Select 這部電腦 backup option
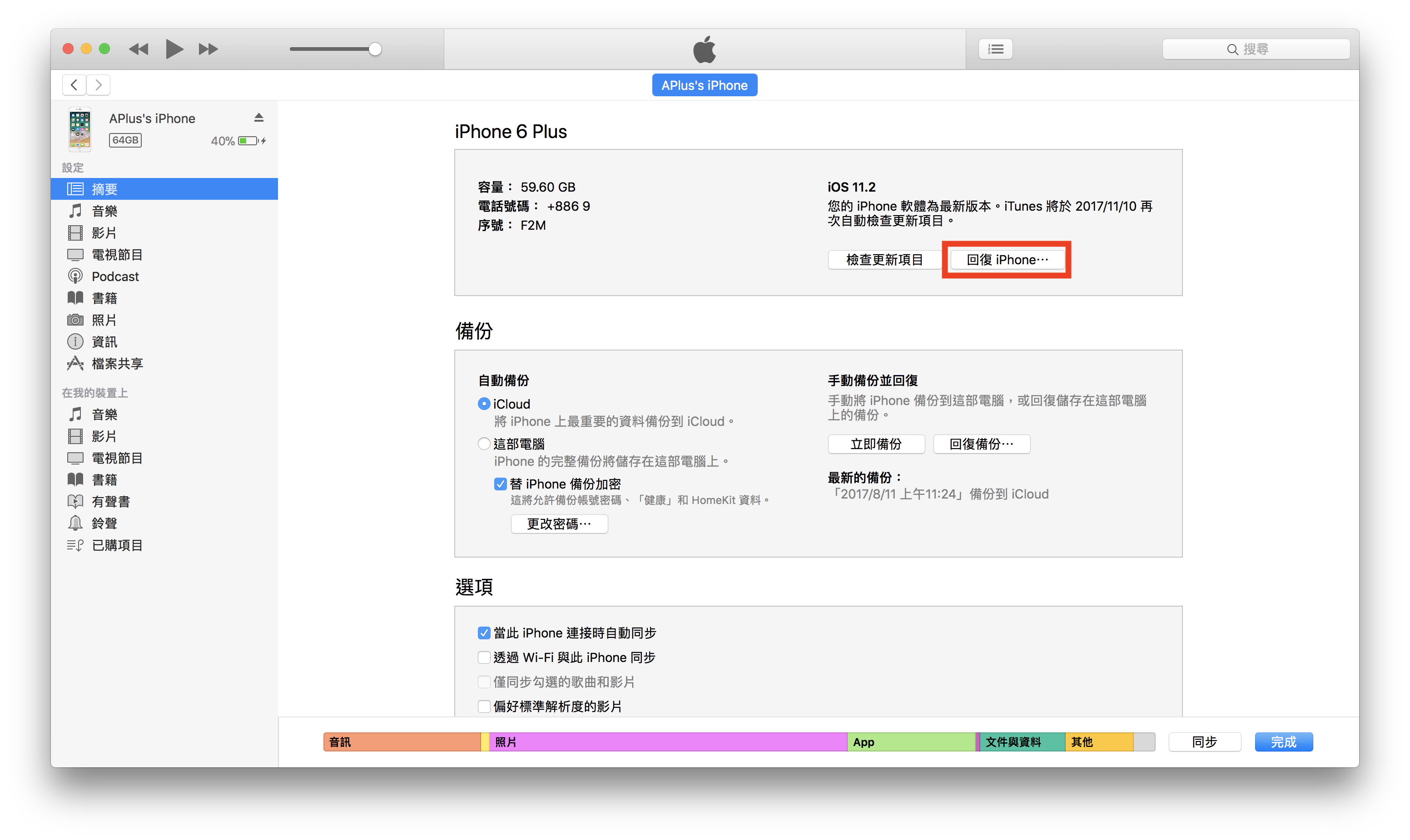The image size is (1410, 840). click(484, 444)
